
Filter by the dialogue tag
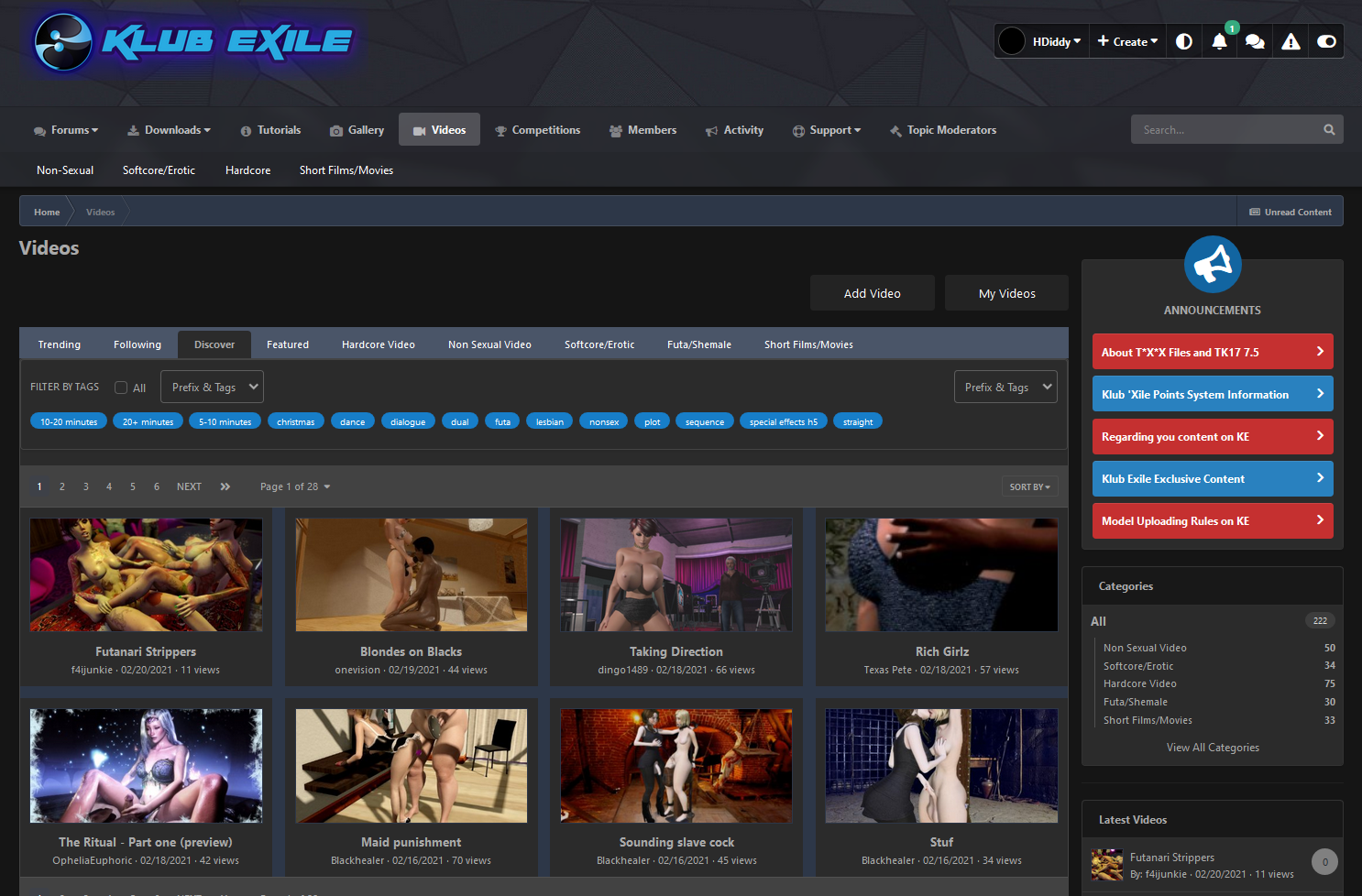408,421
